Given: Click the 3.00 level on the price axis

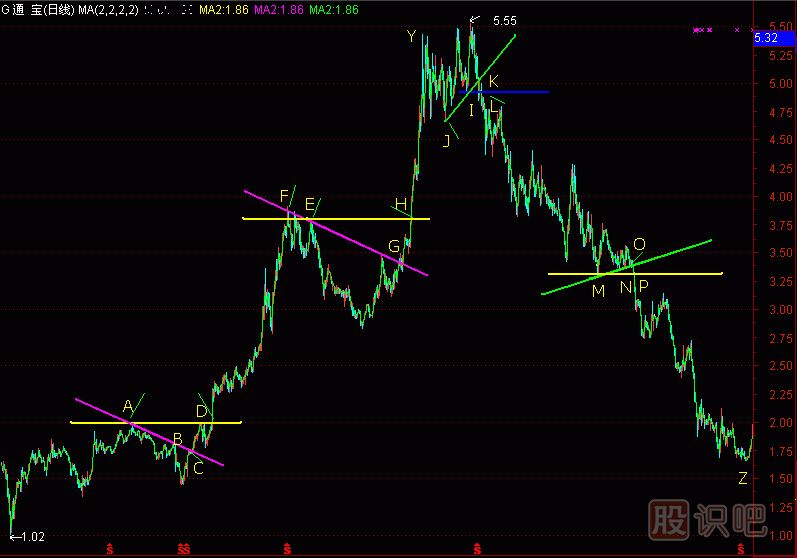Looking at the screenshot, I should point(774,310).
